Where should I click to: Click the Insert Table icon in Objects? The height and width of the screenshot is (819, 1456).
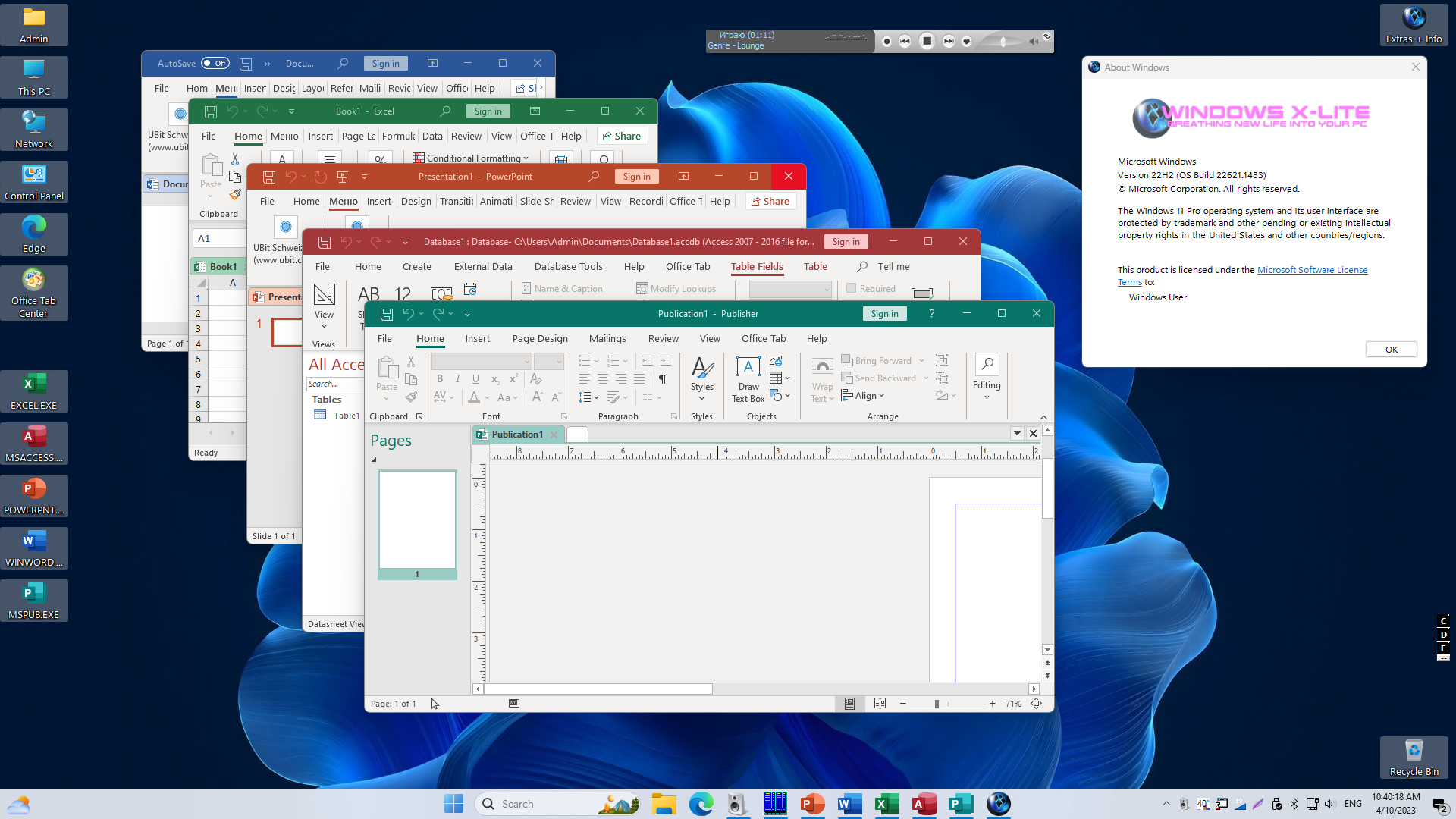(x=776, y=378)
